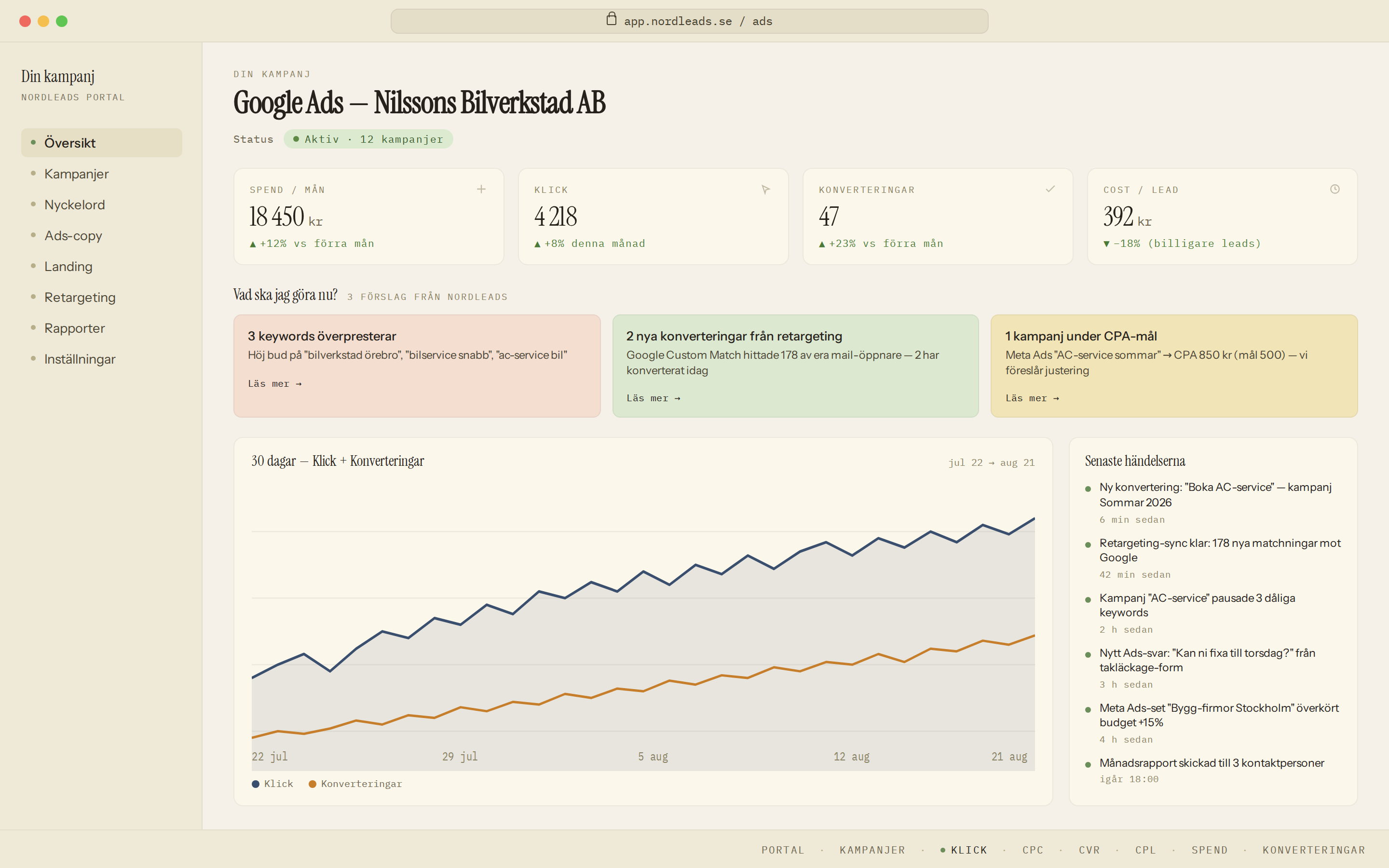Open the Landing sidebar section

tap(102, 266)
